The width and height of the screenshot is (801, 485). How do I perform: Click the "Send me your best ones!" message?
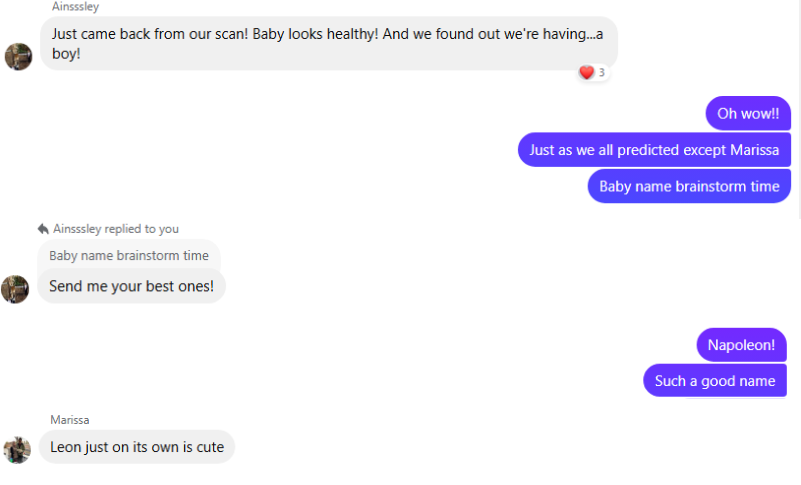coord(131,286)
